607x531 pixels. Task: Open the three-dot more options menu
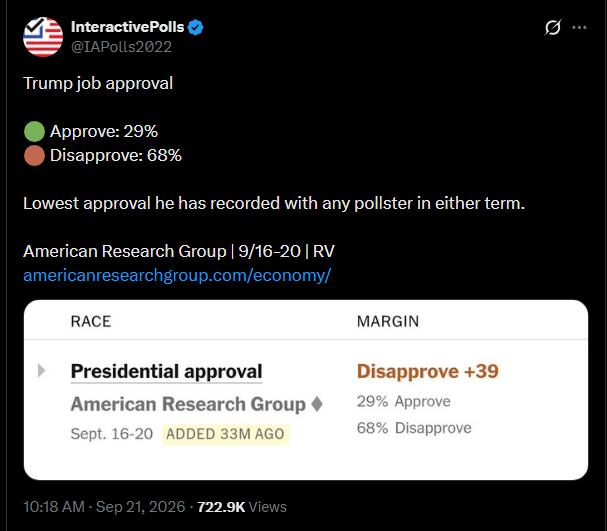click(579, 27)
